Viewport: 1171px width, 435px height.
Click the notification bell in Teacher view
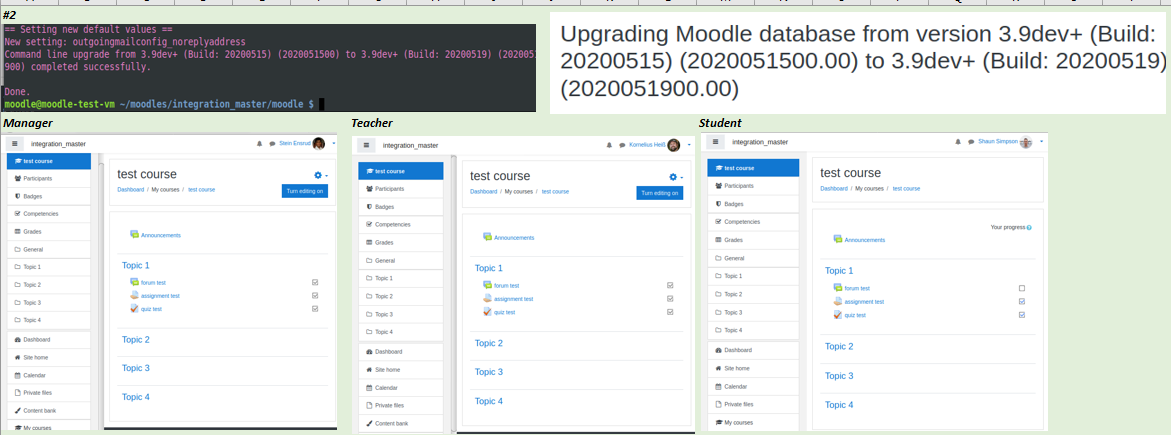click(x=609, y=145)
